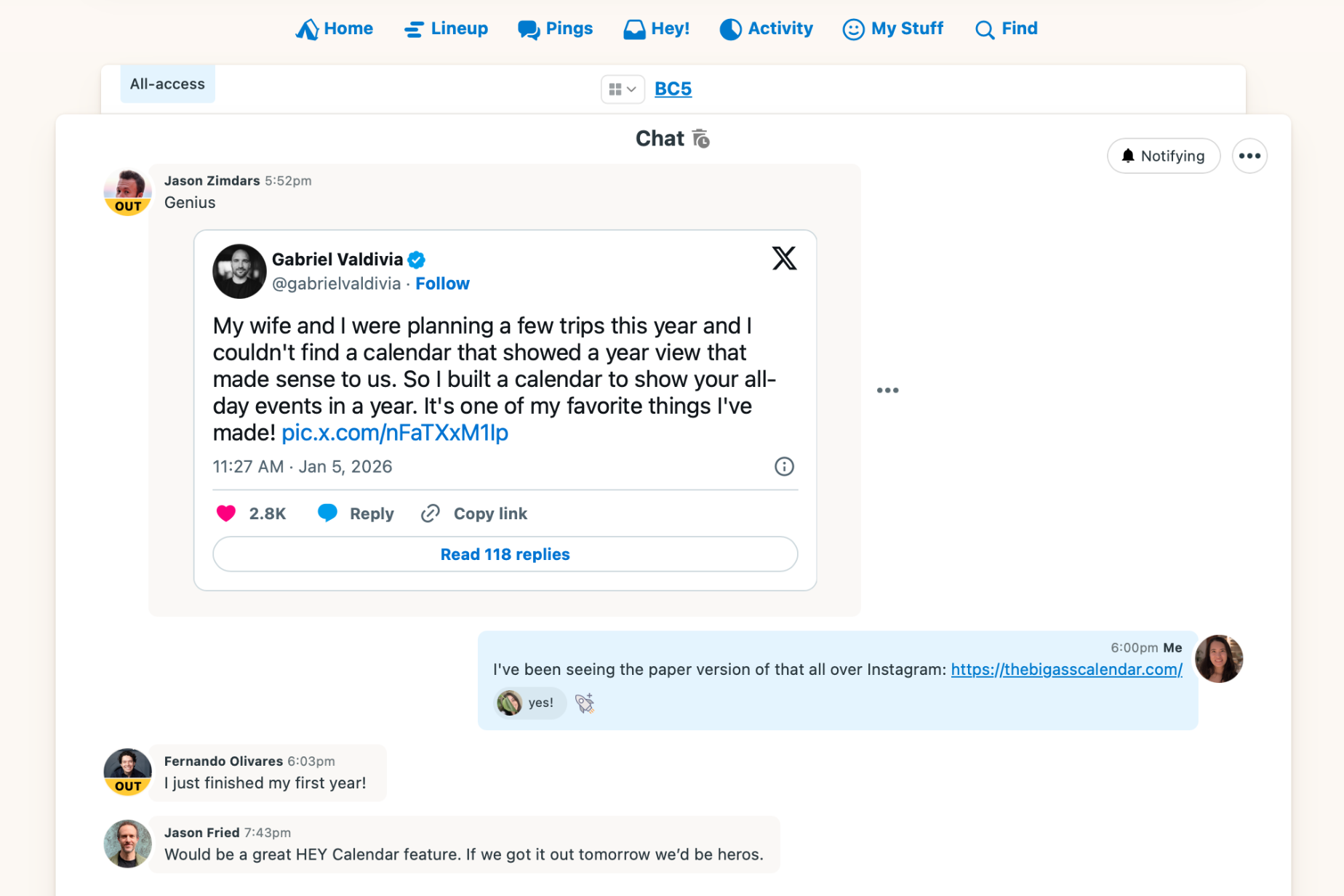Viewport: 1344px width, 896px height.
Task: Click the X logo on embedded tweet
Action: click(784, 258)
